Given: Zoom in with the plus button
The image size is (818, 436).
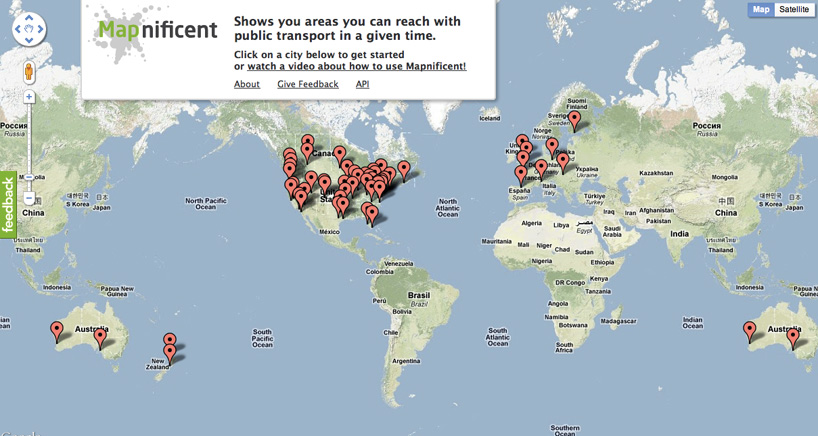Looking at the screenshot, I should tap(29, 97).
